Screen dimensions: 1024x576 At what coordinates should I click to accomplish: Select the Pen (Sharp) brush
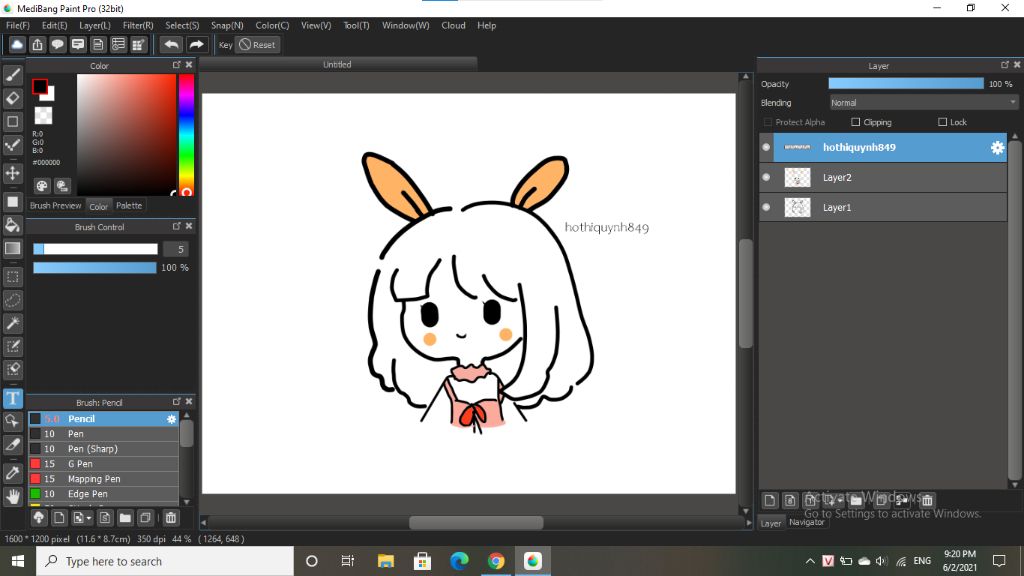(103, 449)
